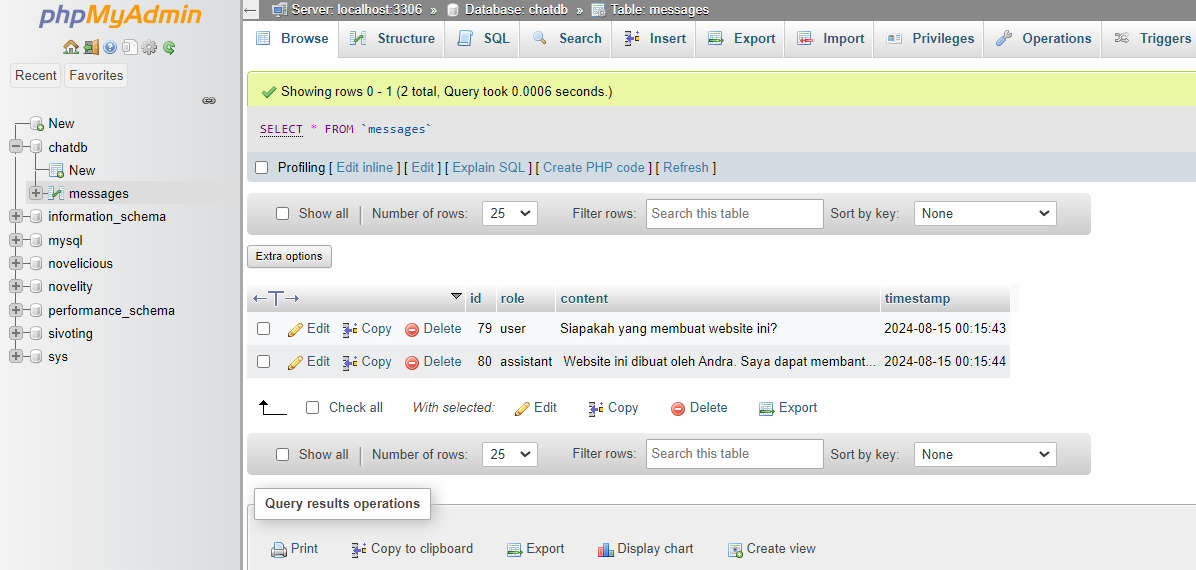Screen dimensions: 1196x570
Task: Open lower Number of rows dropdown
Action: pyautogui.click(x=510, y=454)
